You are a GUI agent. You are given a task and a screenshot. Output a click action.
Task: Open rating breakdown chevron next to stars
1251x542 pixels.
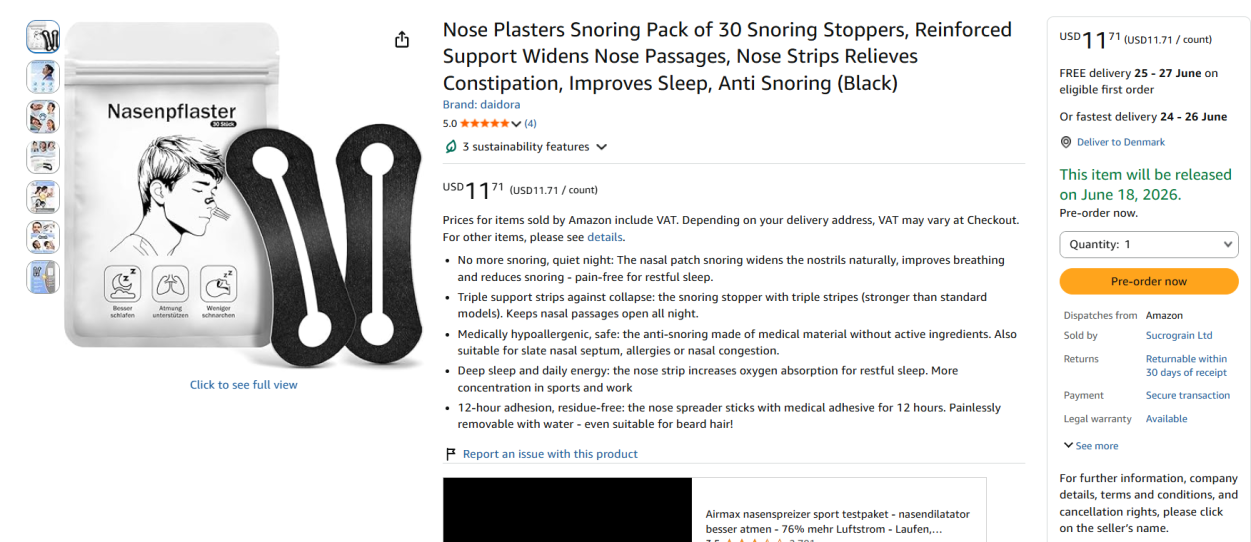click(x=516, y=124)
